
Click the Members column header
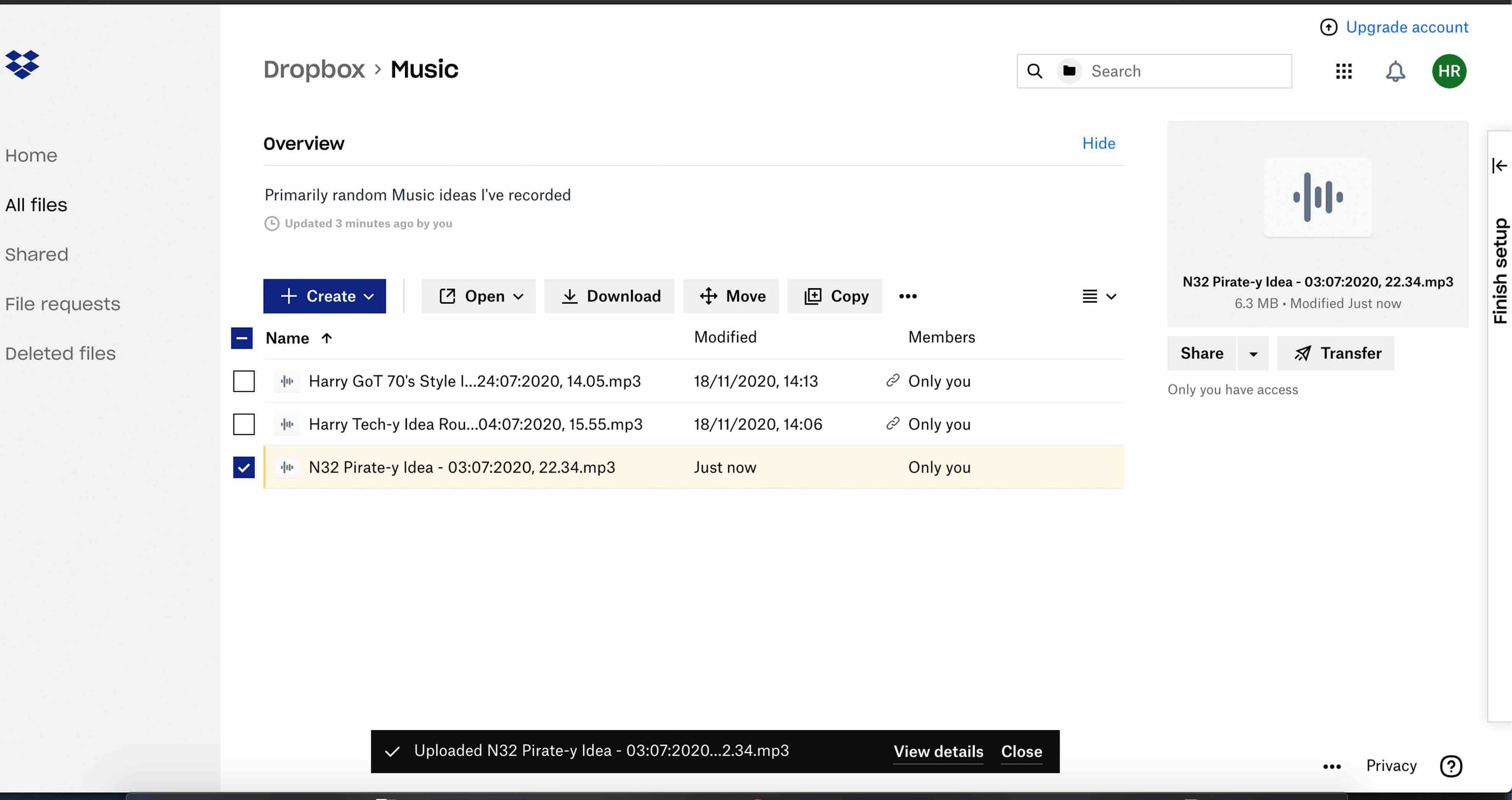tap(941, 337)
